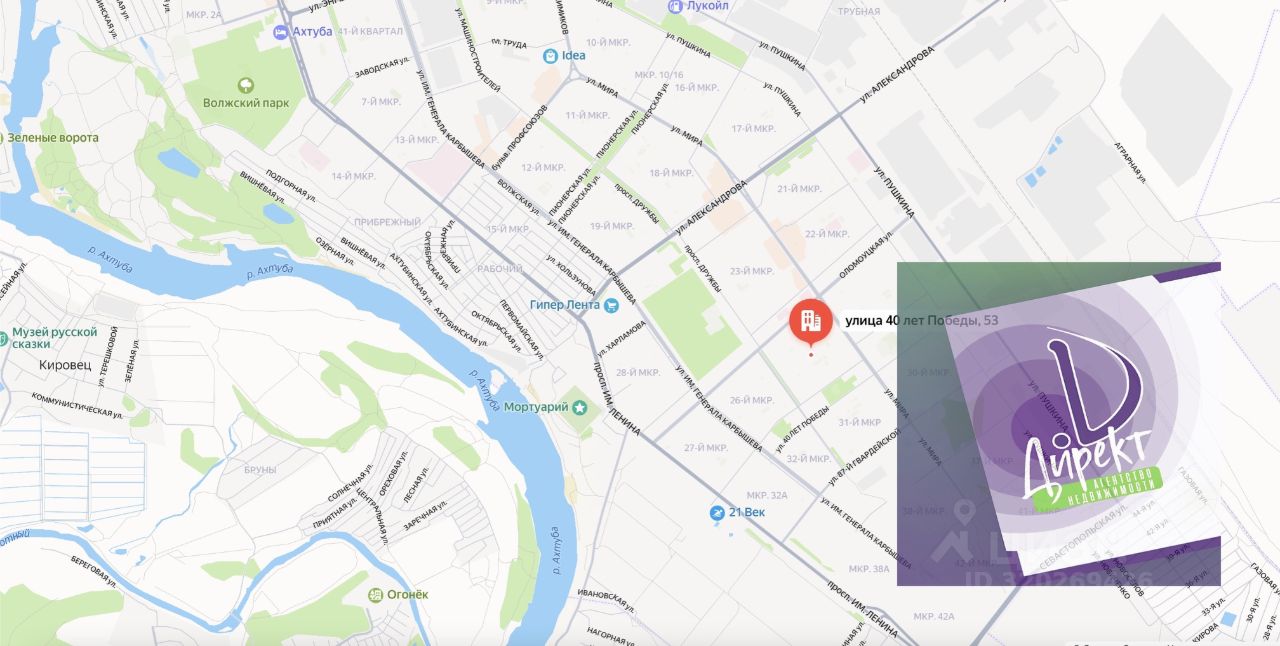The width and height of the screenshot is (1280, 646).
Task: Click the Рабочий district label
Action: (x=500, y=268)
